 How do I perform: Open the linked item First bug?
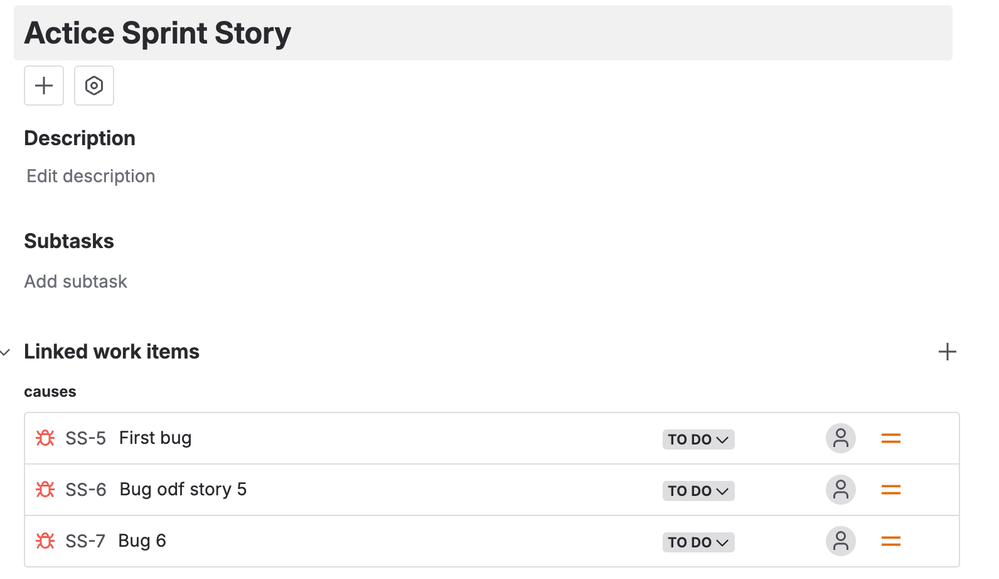tap(155, 438)
